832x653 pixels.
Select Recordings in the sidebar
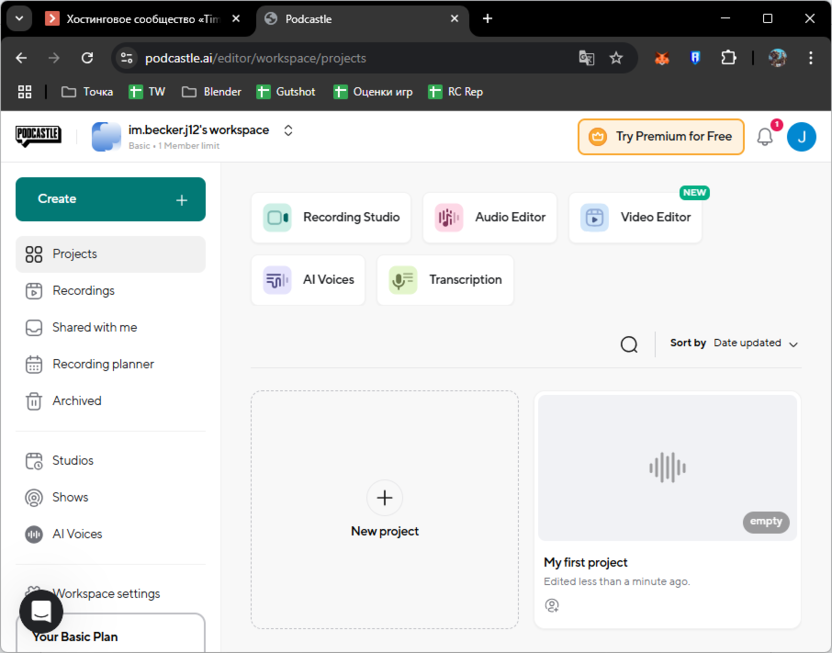(x=83, y=291)
